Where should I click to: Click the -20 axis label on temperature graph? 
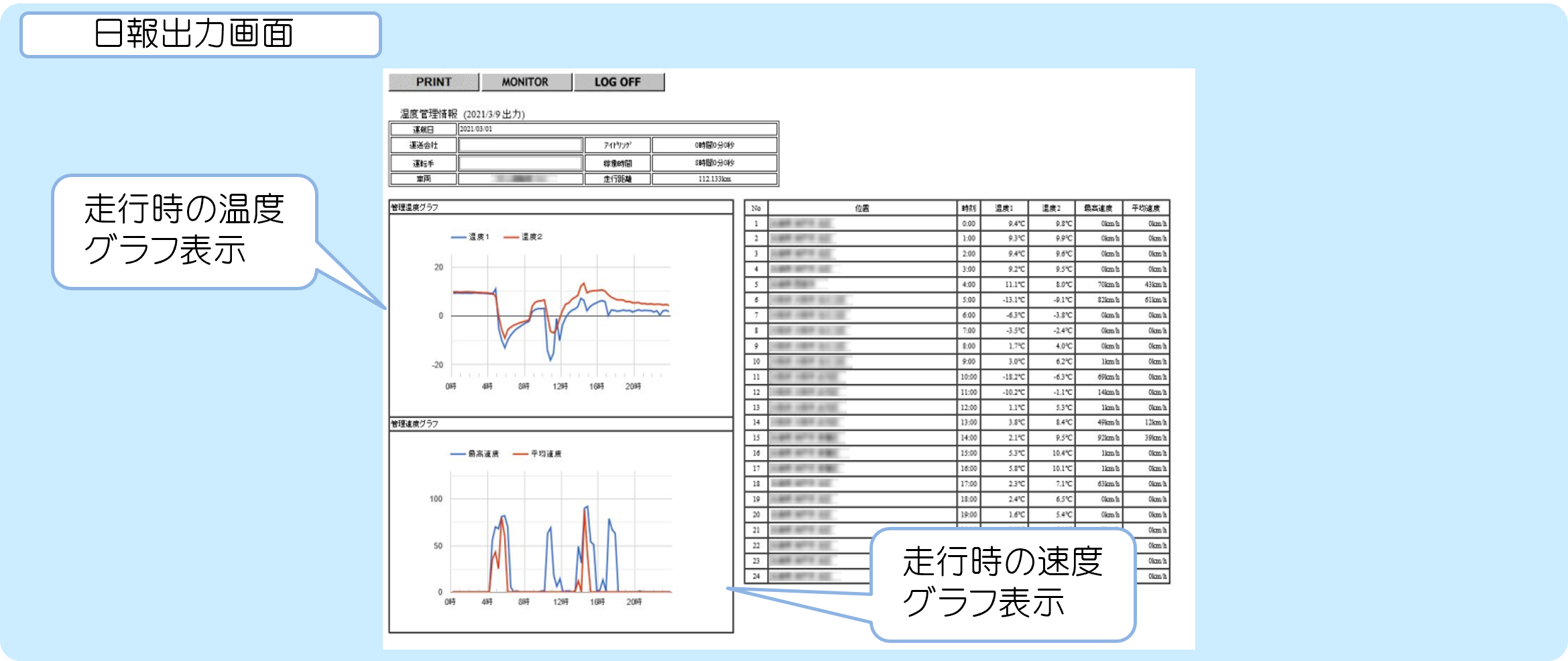pyautogui.click(x=437, y=365)
